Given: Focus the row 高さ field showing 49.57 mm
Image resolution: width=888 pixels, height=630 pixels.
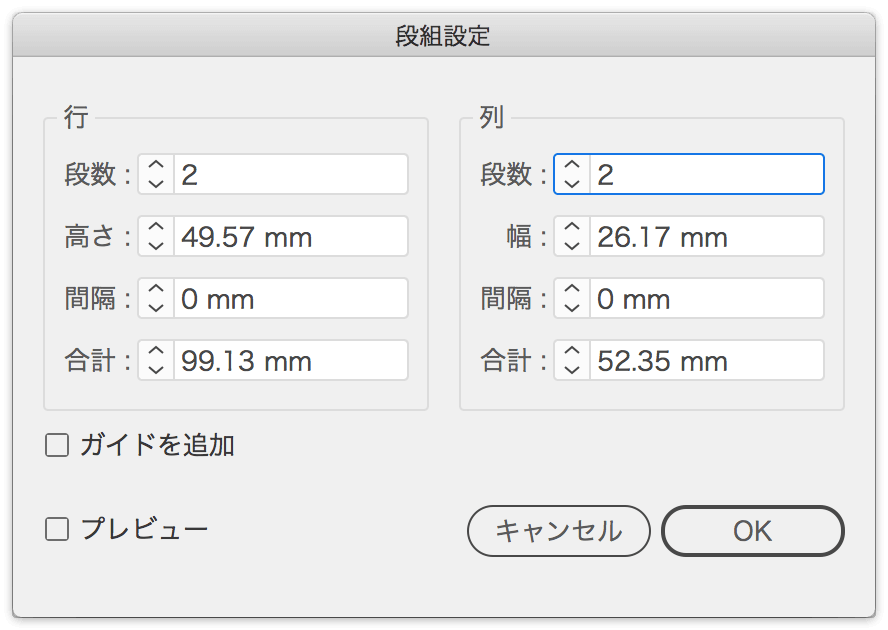Looking at the screenshot, I should 291,236.
